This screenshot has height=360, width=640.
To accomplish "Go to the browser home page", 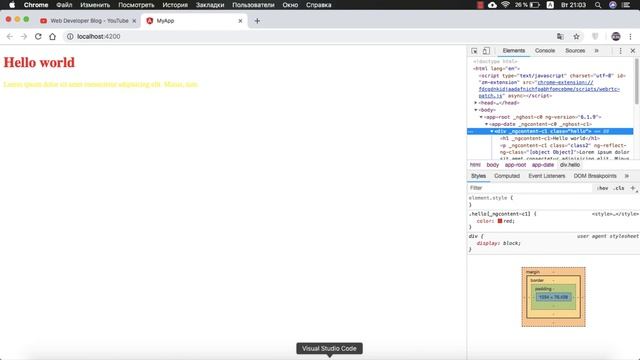I will coord(52,37).
